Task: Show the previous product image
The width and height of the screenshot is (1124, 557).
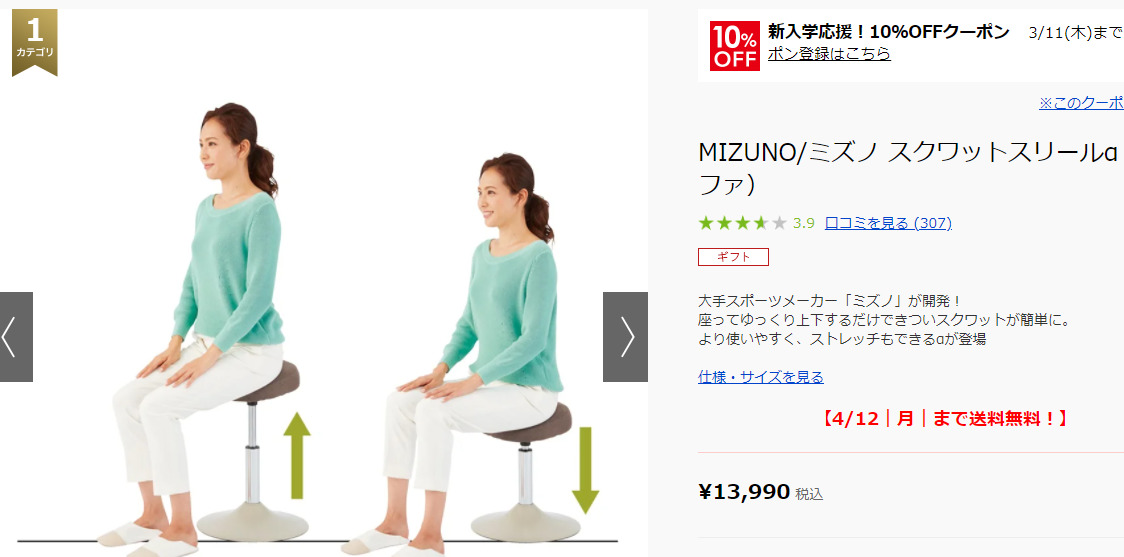Action: pos(16,337)
